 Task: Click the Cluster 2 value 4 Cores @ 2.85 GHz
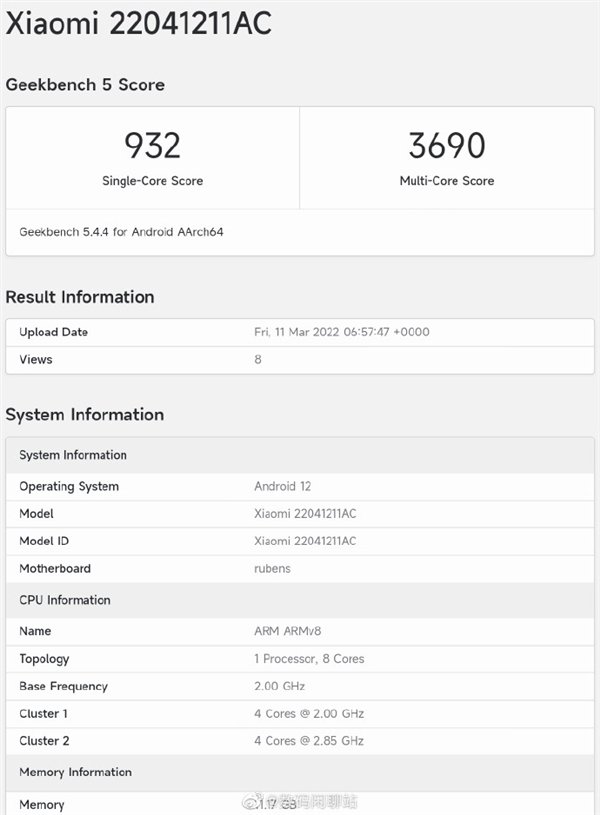(309, 741)
